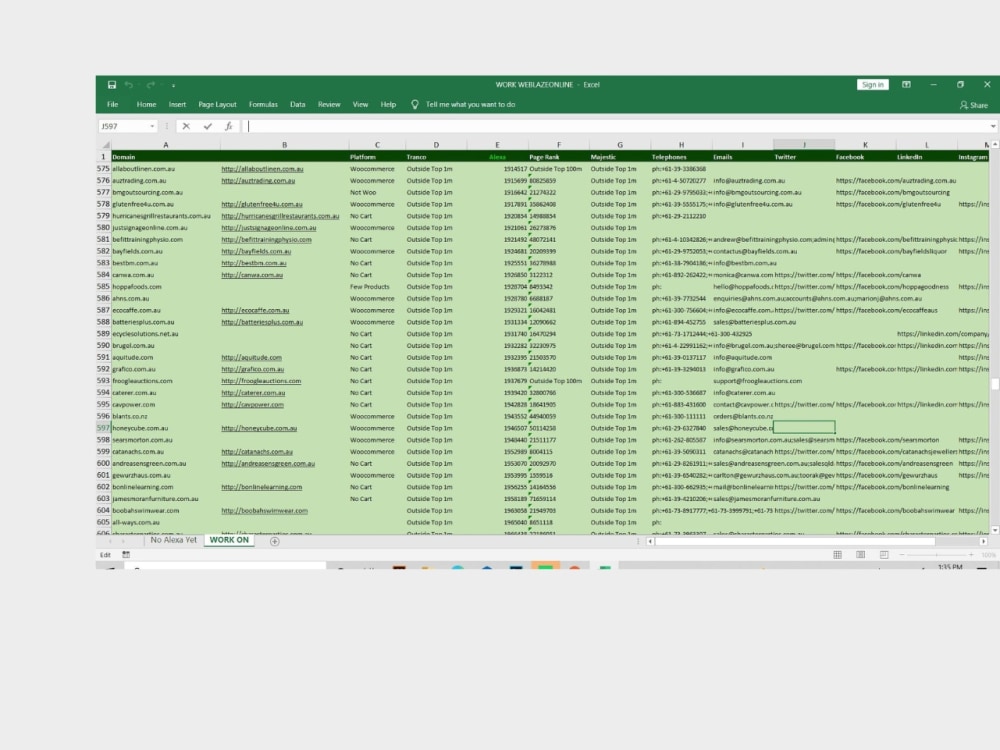Click Zoom In on the zoom slider
The width and height of the screenshot is (1000, 750).
click(x=971, y=554)
